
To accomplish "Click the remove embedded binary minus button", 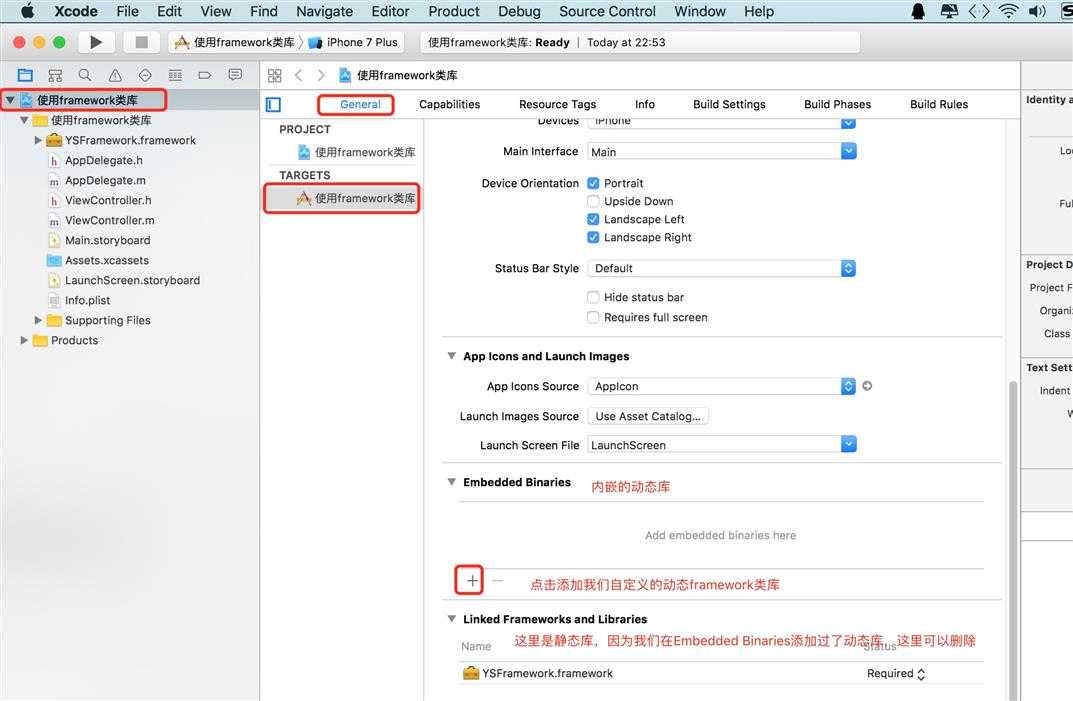I will [498, 581].
